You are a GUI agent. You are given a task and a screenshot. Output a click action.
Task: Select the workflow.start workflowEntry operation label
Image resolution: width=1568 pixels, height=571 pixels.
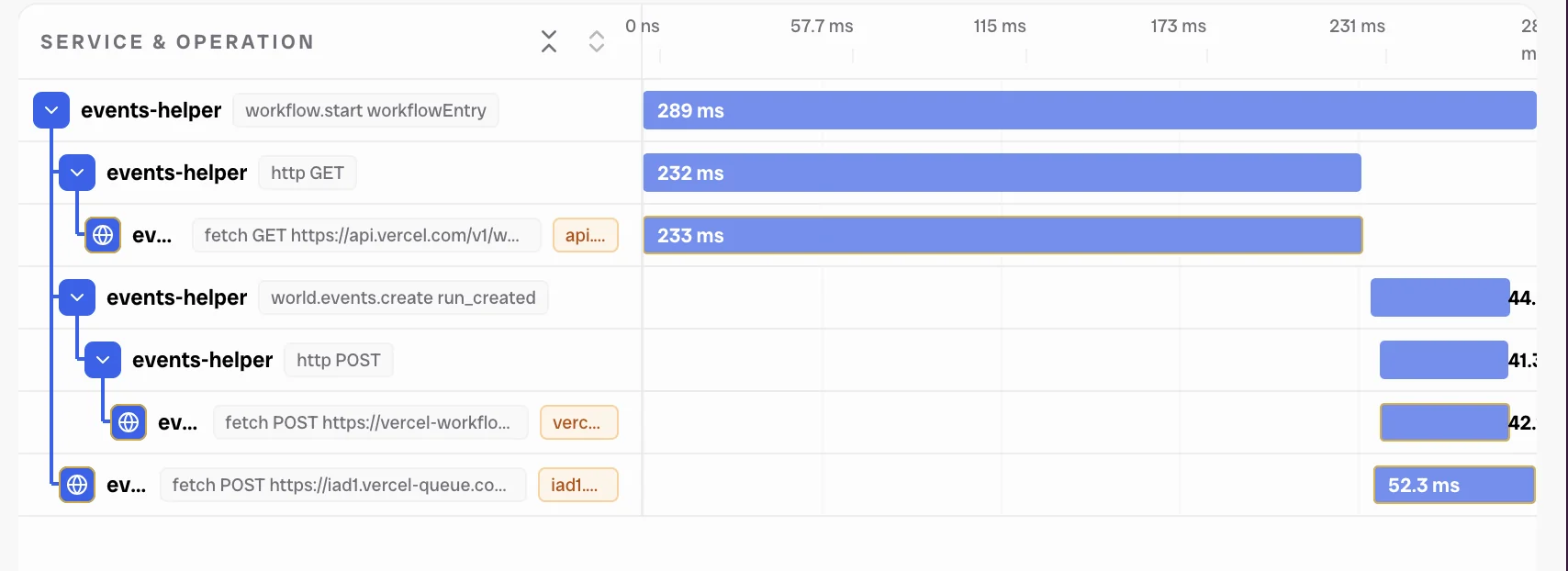[365, 110]
